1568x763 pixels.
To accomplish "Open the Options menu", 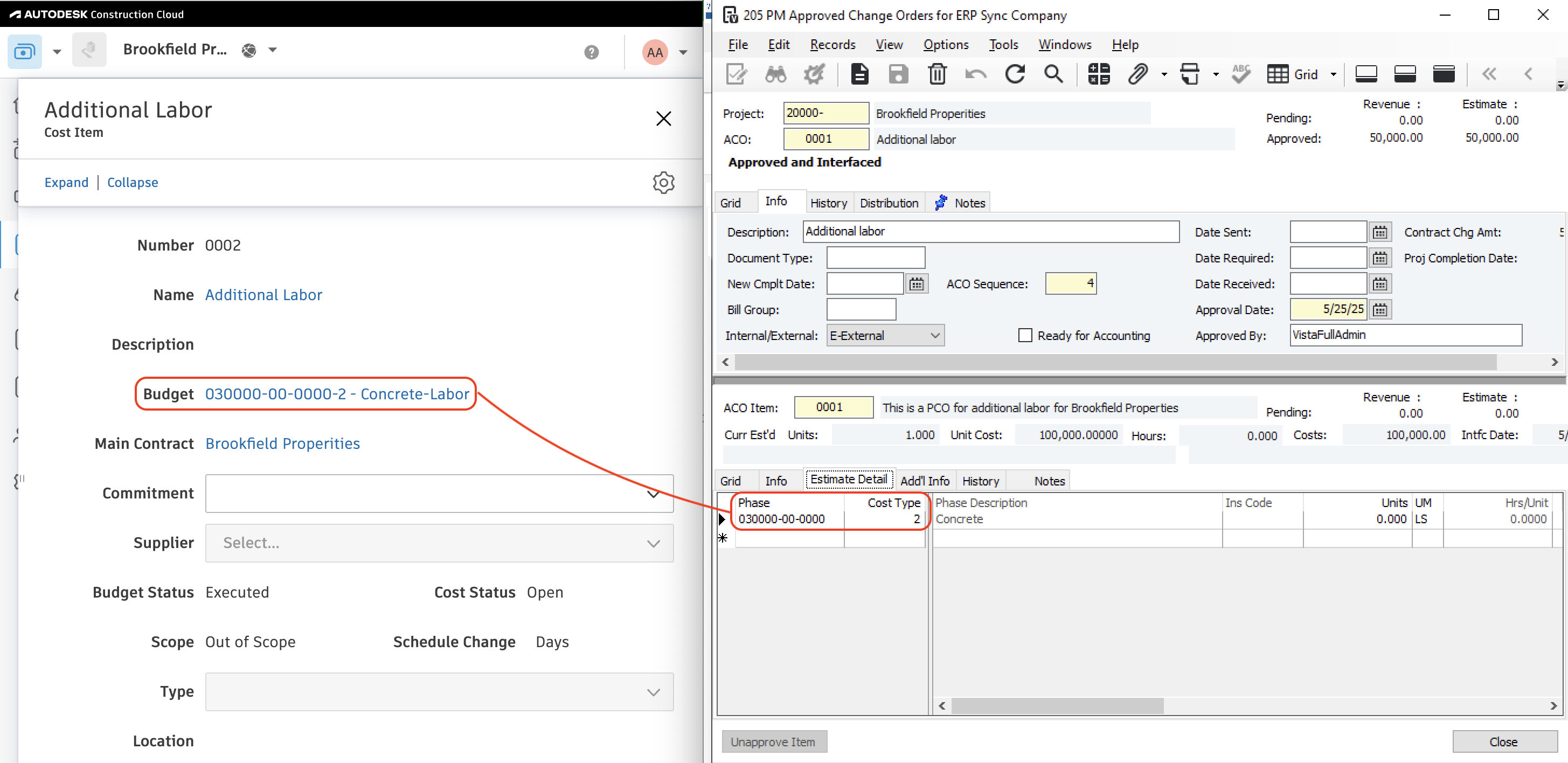I will pyautogui.click(x=945, y=44).
